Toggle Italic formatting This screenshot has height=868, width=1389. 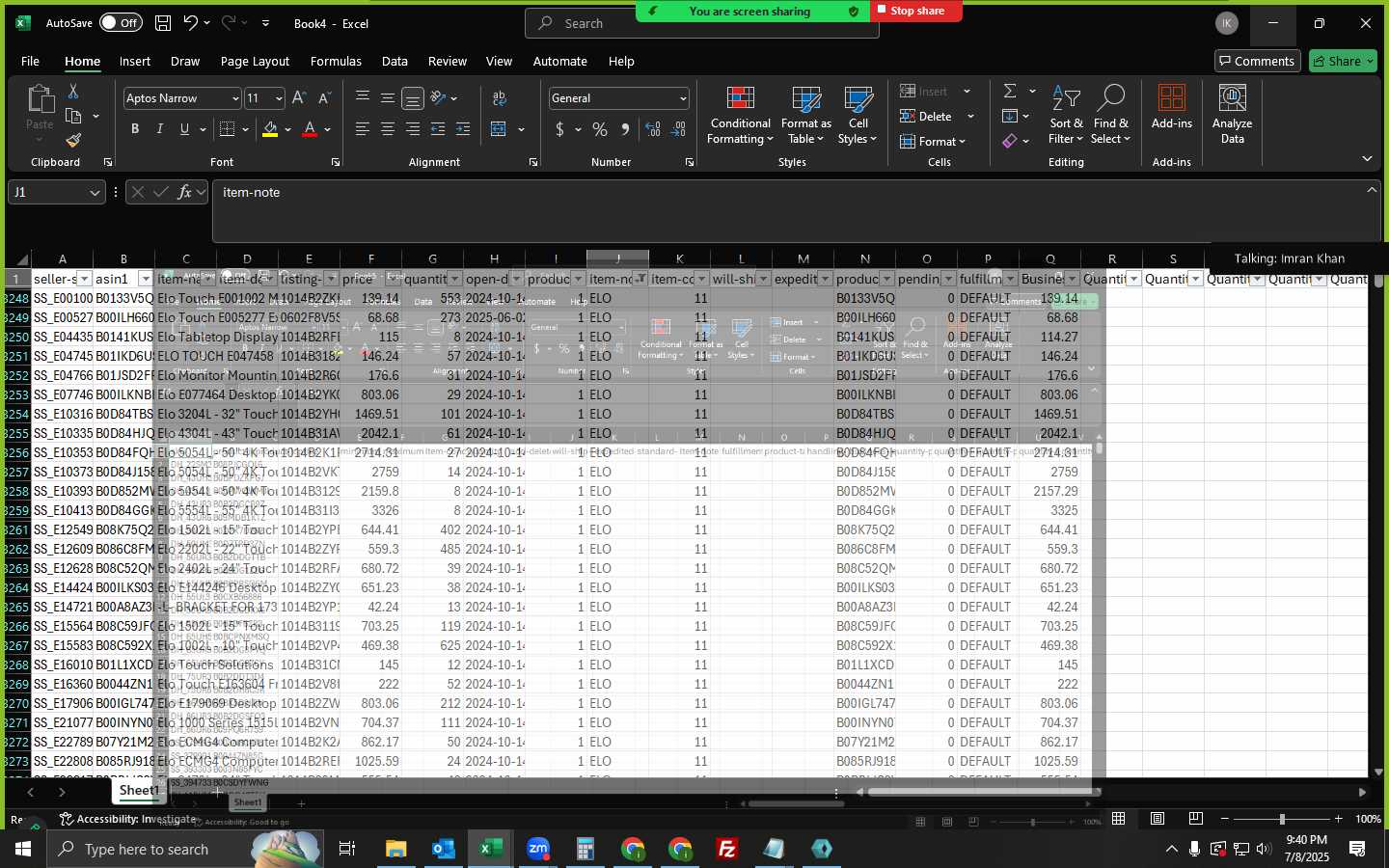click(x=160, y=129)
